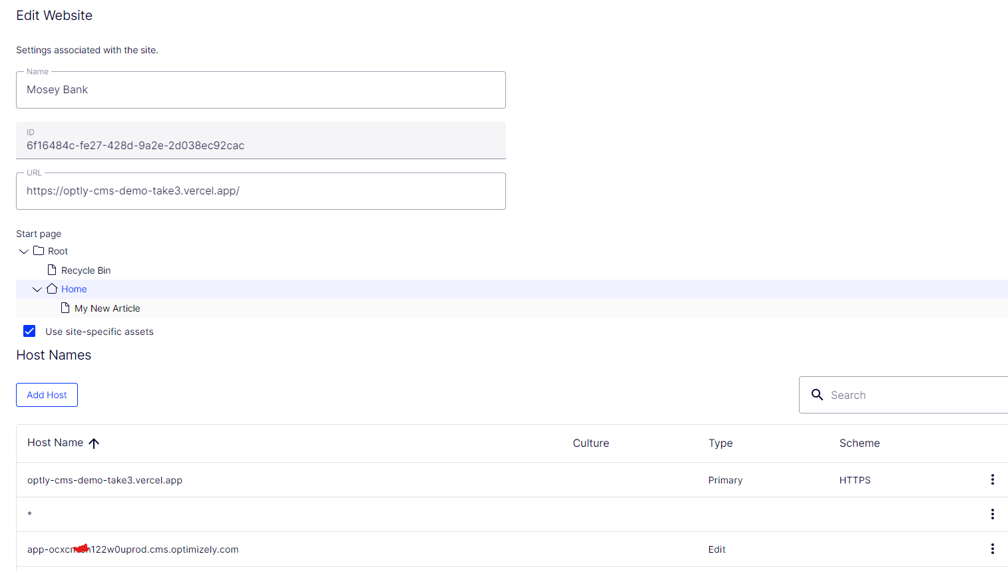Collapse the Home tree node
This screenshot has height=571, width=1008.
pos(37,289)
